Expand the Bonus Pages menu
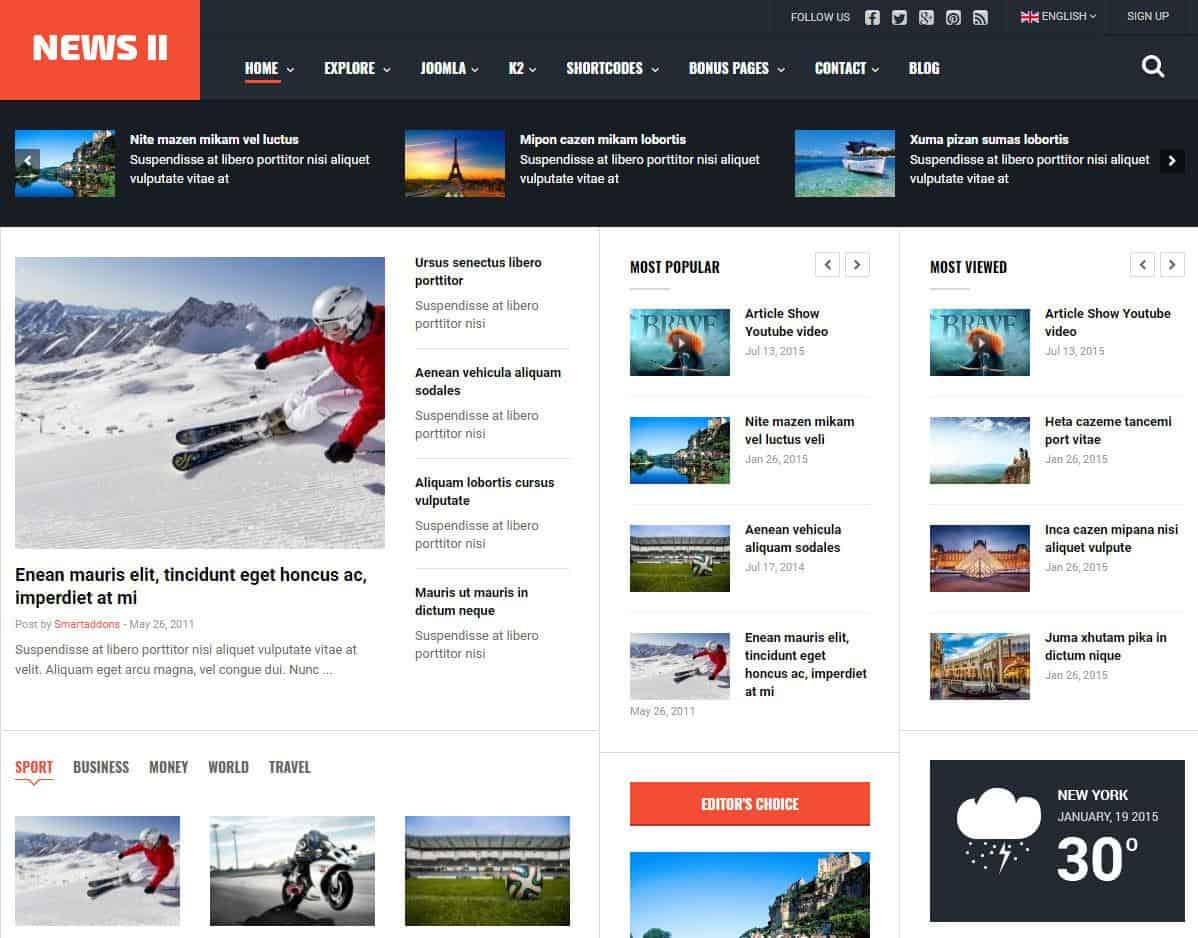Viewport: 1198px width, 938px height. tap(736, 68)
